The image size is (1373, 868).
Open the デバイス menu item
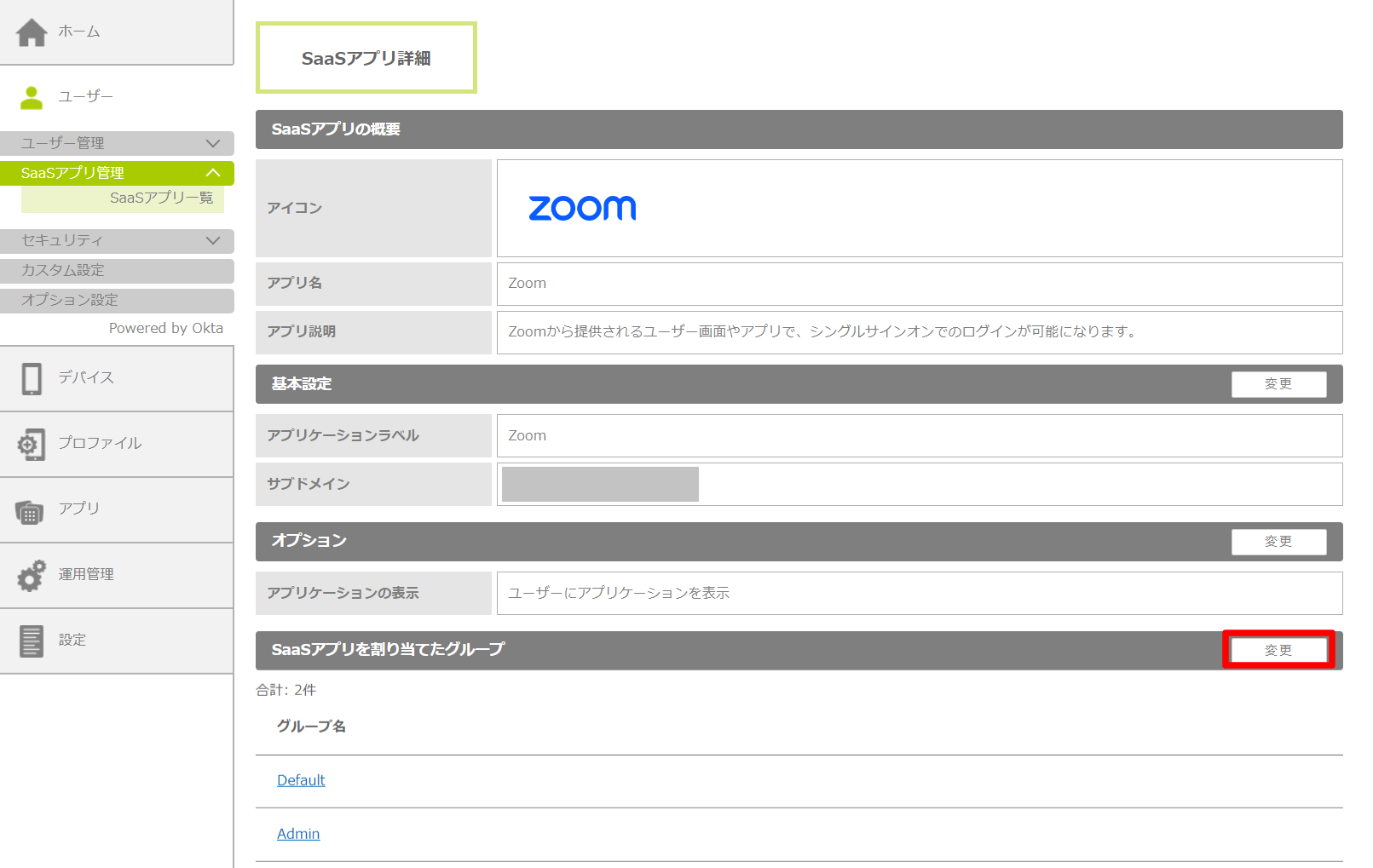click(117, 378)
